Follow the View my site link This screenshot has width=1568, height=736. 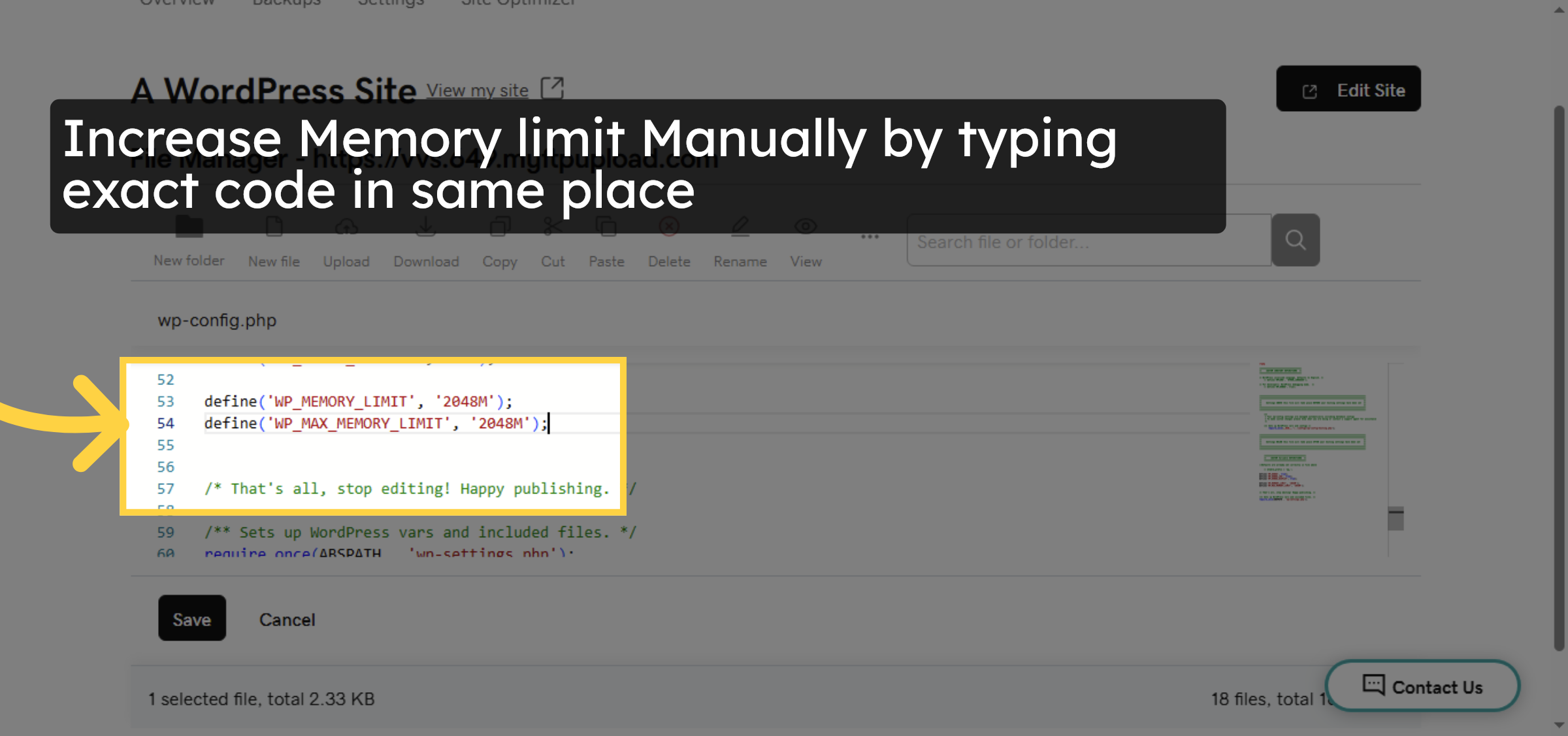[x=477, y=90]
